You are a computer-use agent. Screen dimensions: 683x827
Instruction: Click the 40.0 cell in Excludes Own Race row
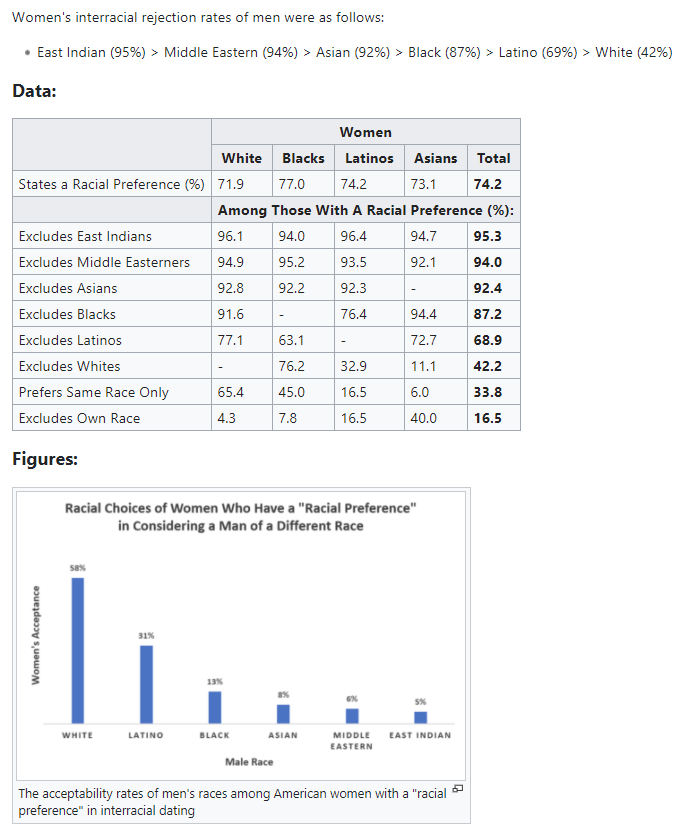(436, 418)
